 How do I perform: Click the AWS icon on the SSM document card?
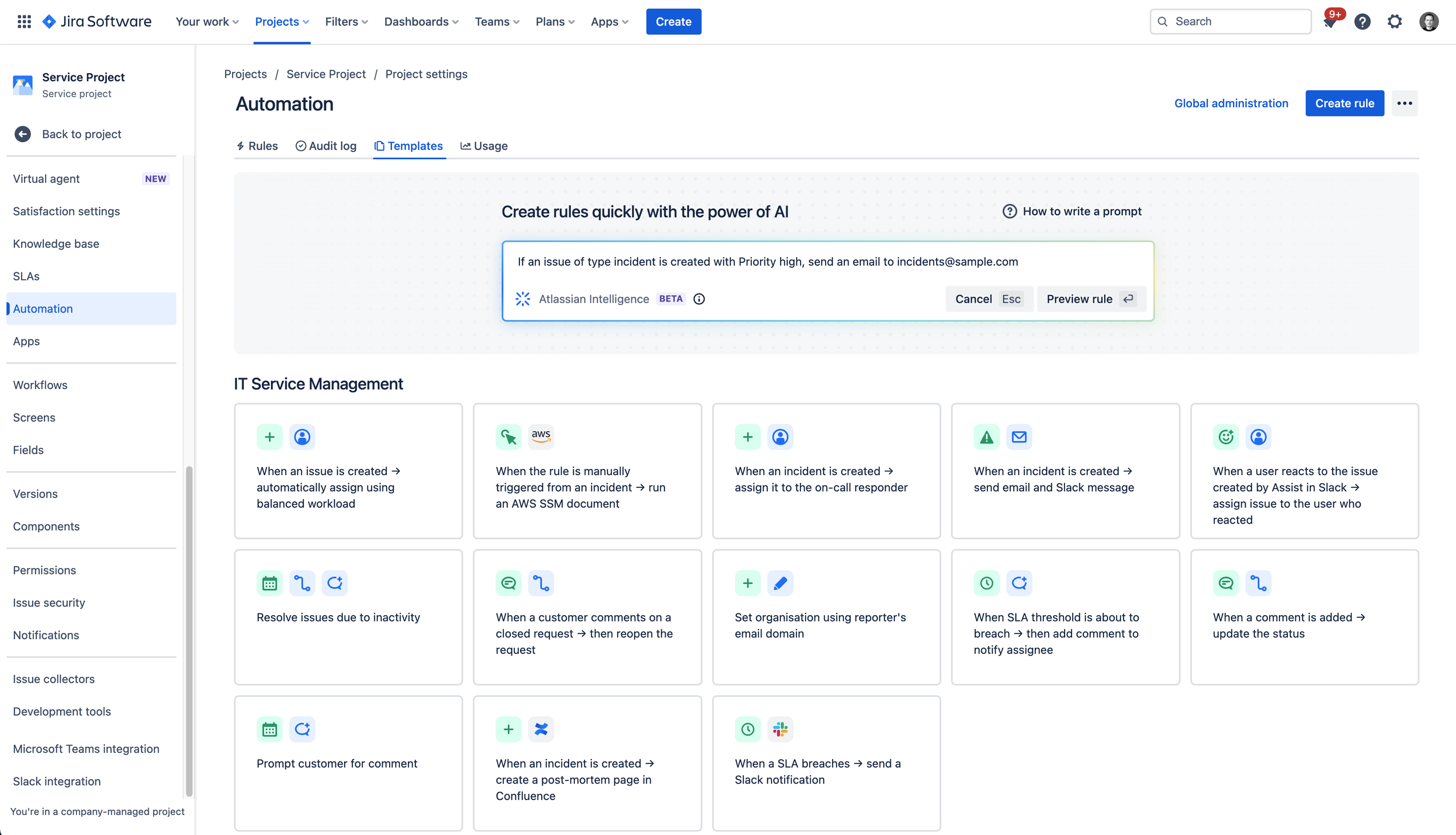(541, 437)
